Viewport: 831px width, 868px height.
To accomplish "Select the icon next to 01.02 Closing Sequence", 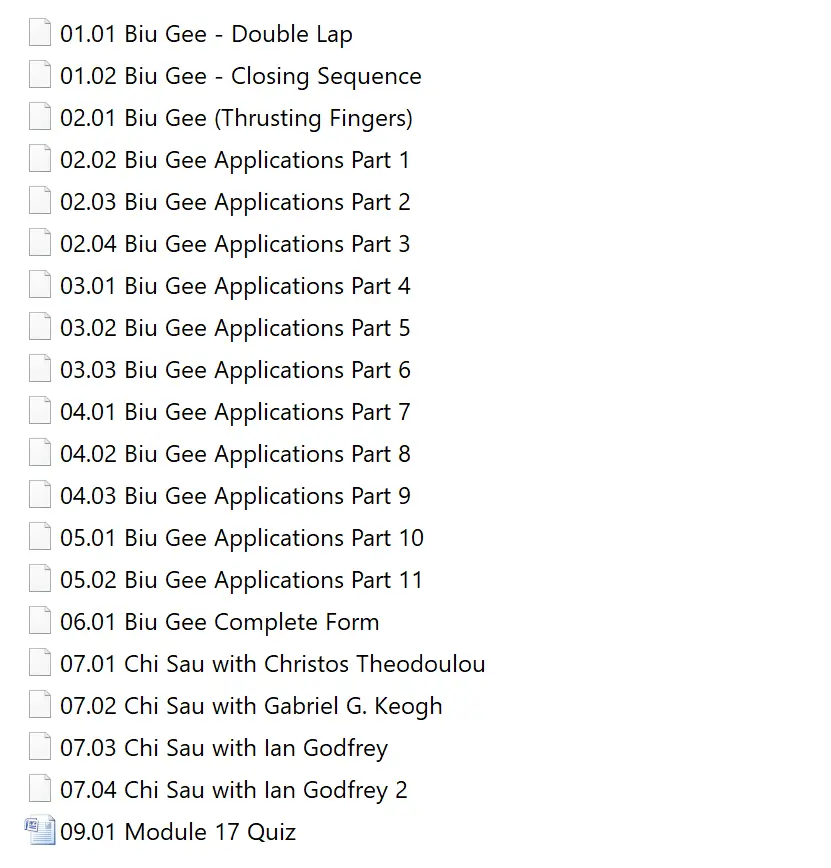I will [x=40, y=76].
